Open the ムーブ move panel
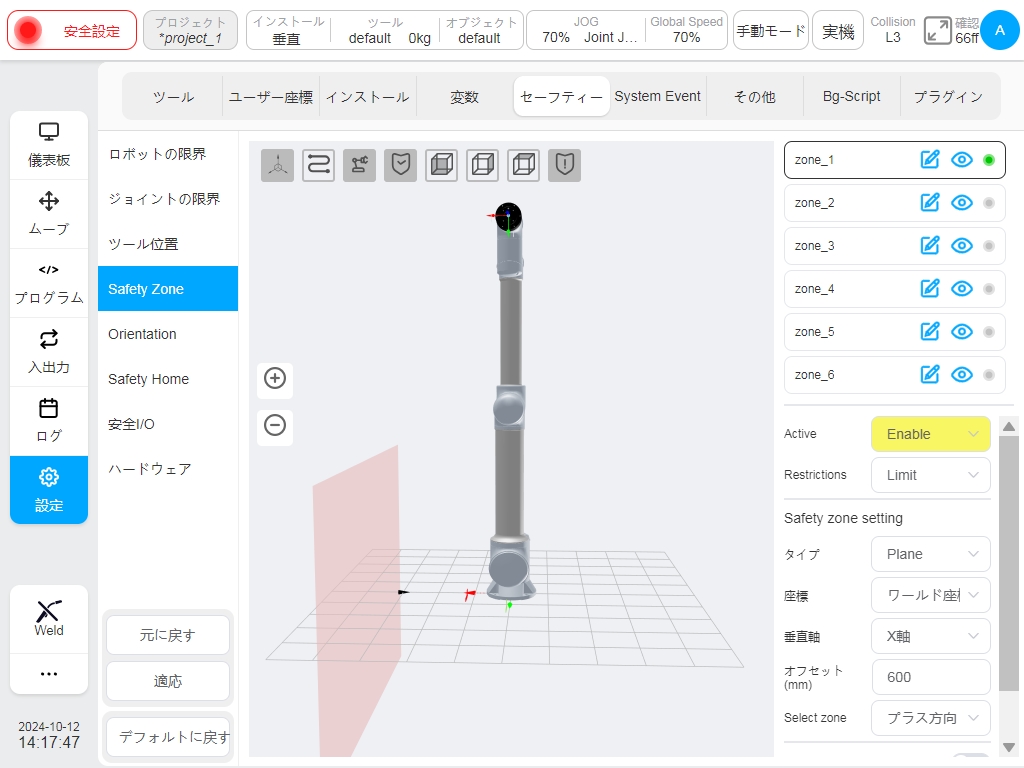The height and width of the screenshot is (768, 1024). (x=49, y=214)
